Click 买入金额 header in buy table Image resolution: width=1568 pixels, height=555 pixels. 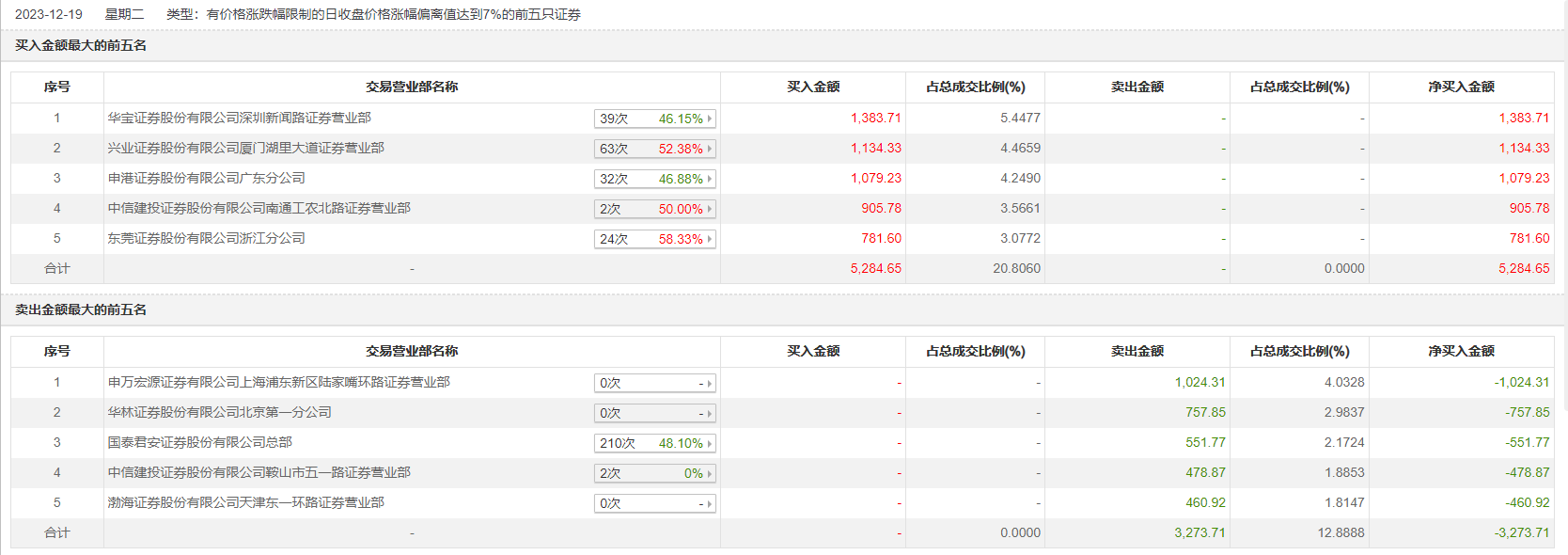click(813, 87)
